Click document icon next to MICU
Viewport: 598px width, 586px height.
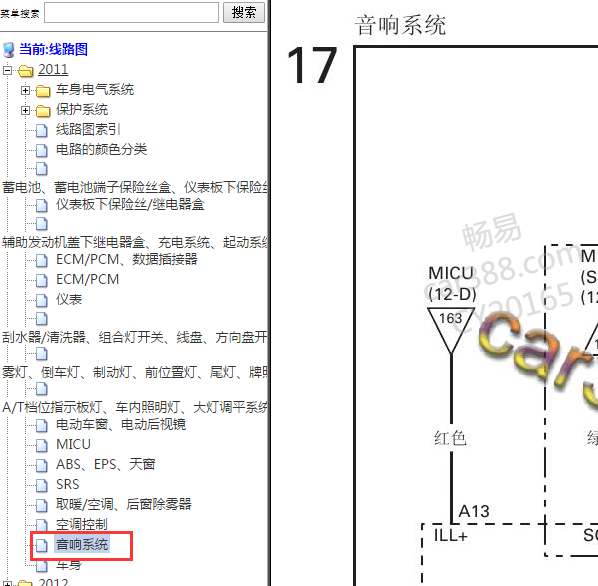pyautogui.click(x=42, y=445)
